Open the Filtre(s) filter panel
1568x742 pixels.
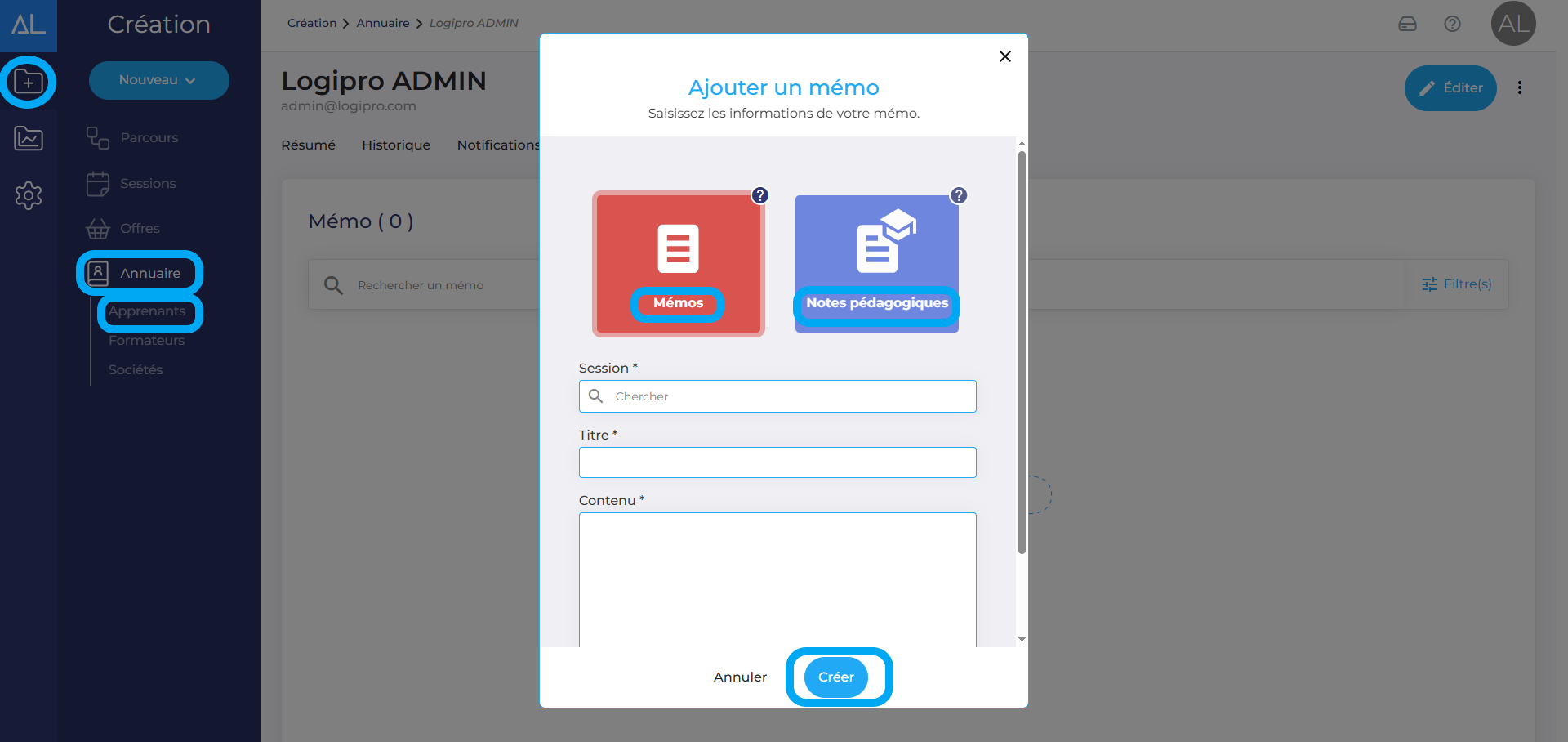click(1457, 284)
